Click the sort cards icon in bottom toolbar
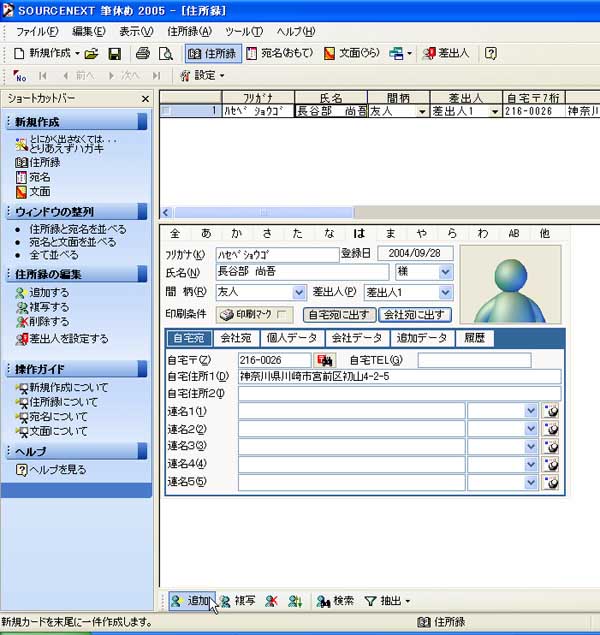This screenshot has width=600, height=635. coord(295,601)
